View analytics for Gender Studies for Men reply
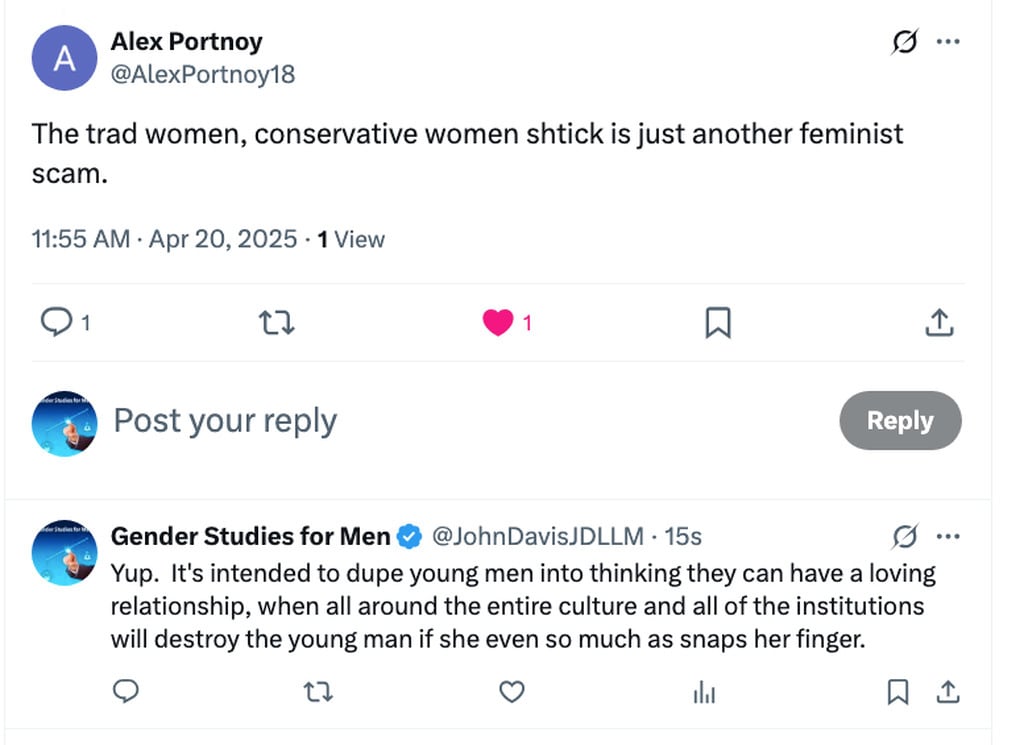Viewport: 1024px width, 745px height. (704, 691)
